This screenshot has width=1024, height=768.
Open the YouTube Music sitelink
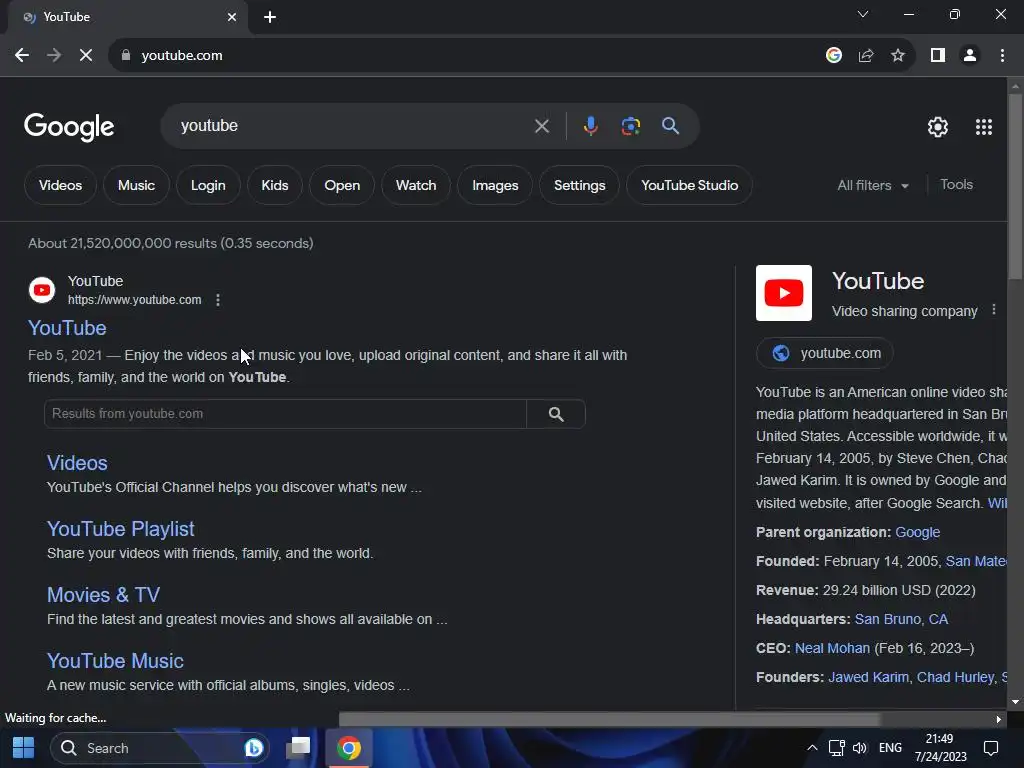click(x=115, y=661)
